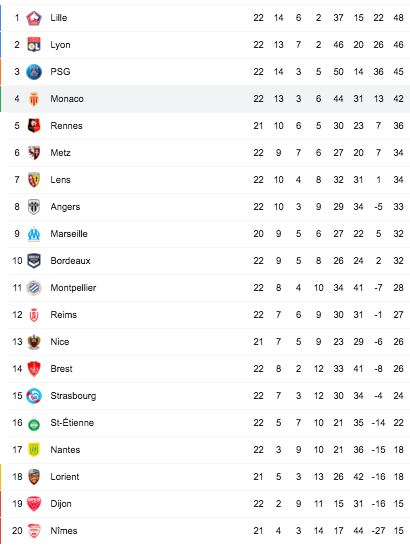Click the Nantes yellow badge
410x555 pixels.
pos(34,450)
